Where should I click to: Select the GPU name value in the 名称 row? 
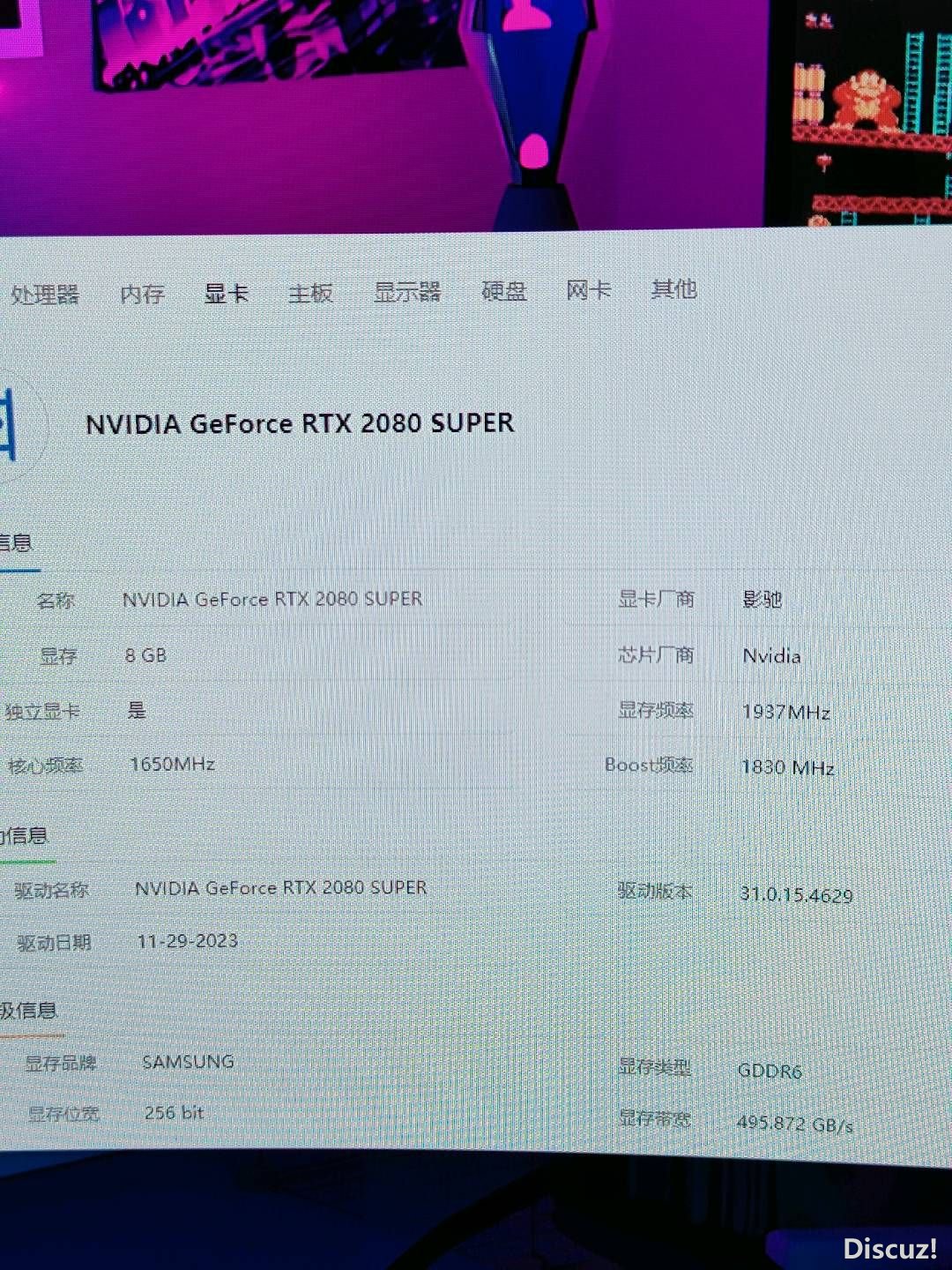point(272,599)
